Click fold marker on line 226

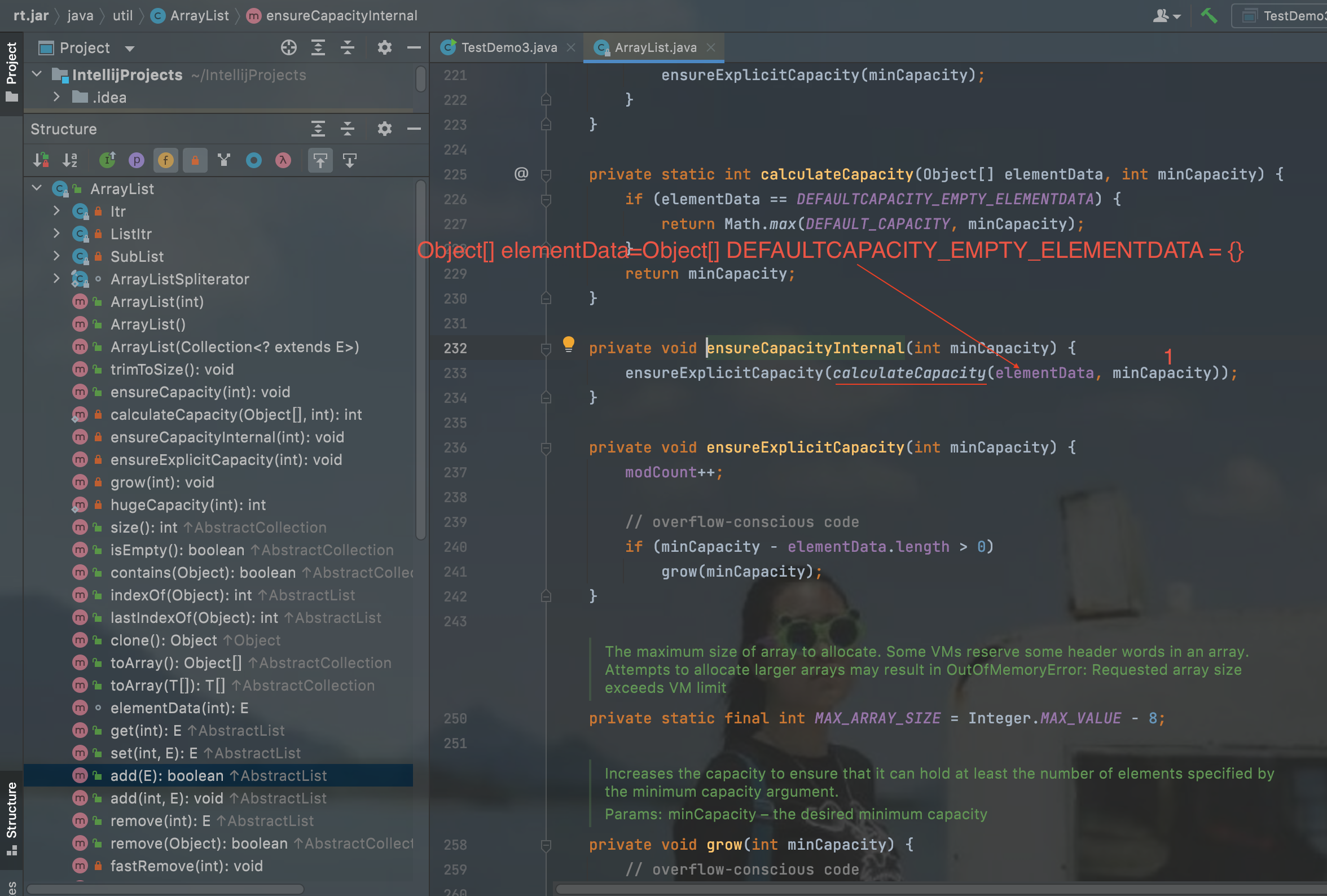[x=546, y=199]
